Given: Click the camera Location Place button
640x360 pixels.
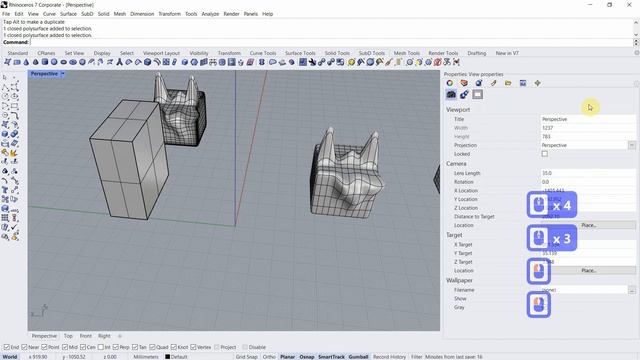Looking at the screenshot, I should (589, 225).
